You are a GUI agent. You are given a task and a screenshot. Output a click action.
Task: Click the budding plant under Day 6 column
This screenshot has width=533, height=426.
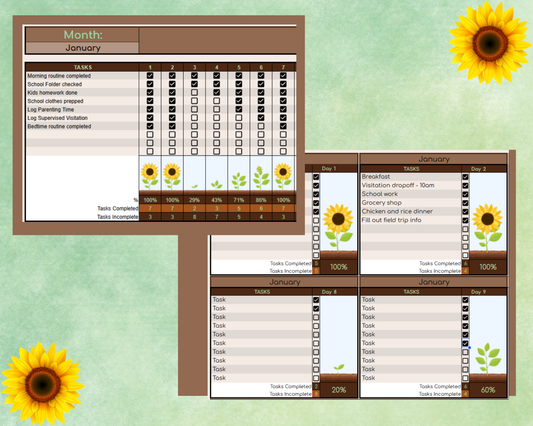(x=261, y=178)
